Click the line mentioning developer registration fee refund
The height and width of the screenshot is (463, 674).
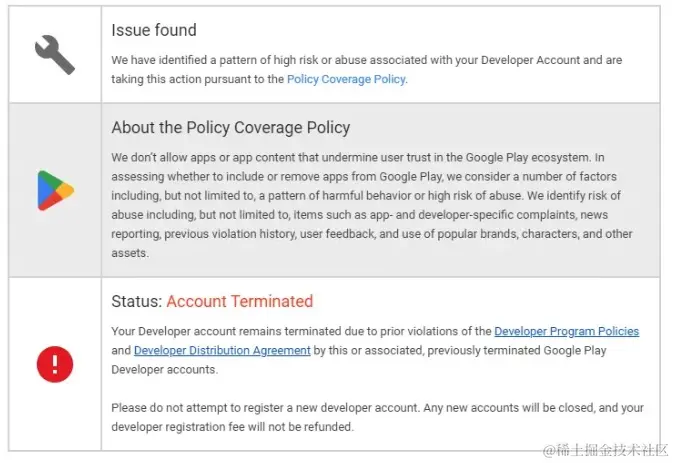232,427
